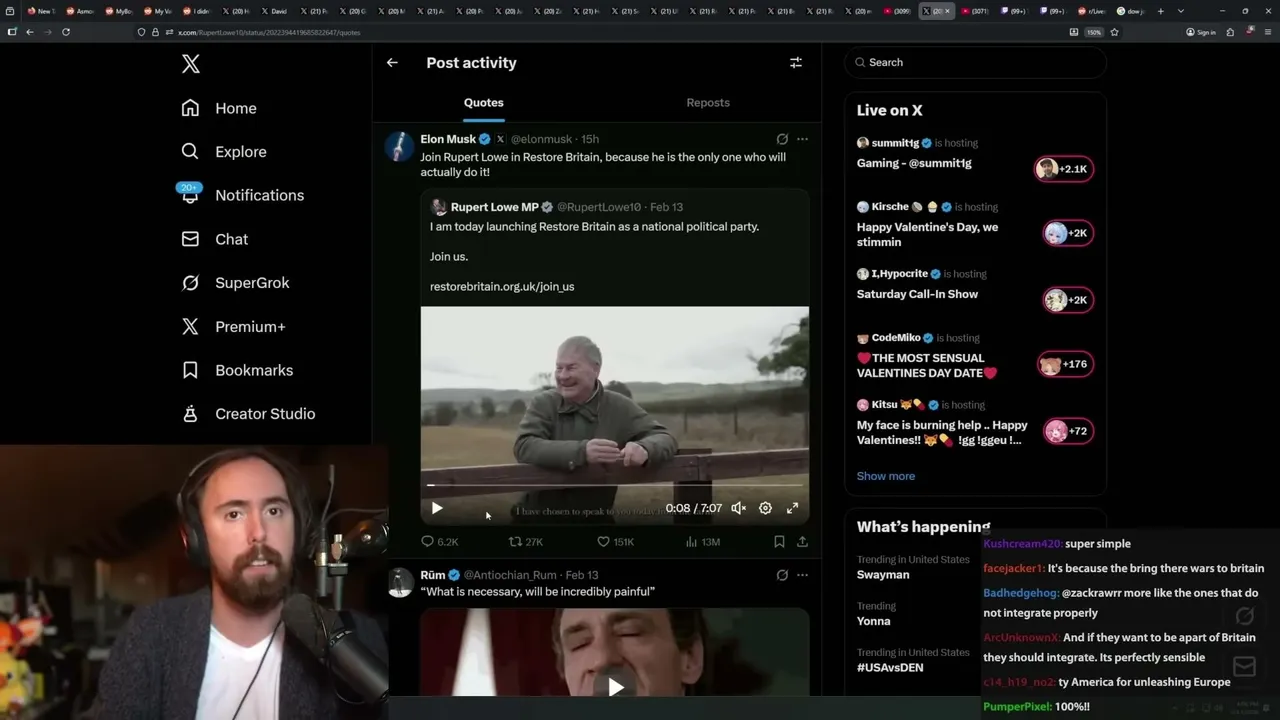Reload the page in the browser toolbar
This screenshot has height=720, width=1280.
(66, 32)
